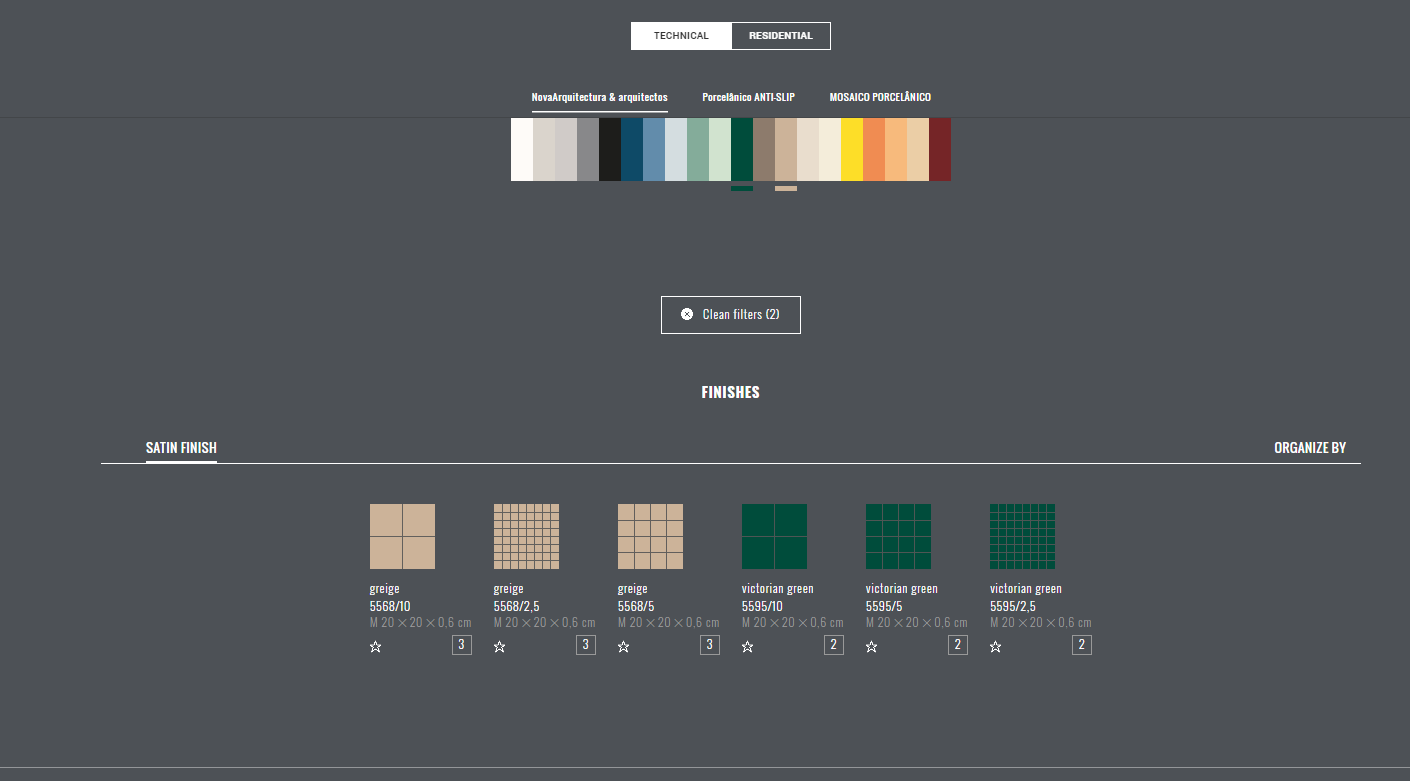Deselect the dark victorian green color swatch
The width and height of the screenshot is (1410, 781).
[x=742, y=149]
